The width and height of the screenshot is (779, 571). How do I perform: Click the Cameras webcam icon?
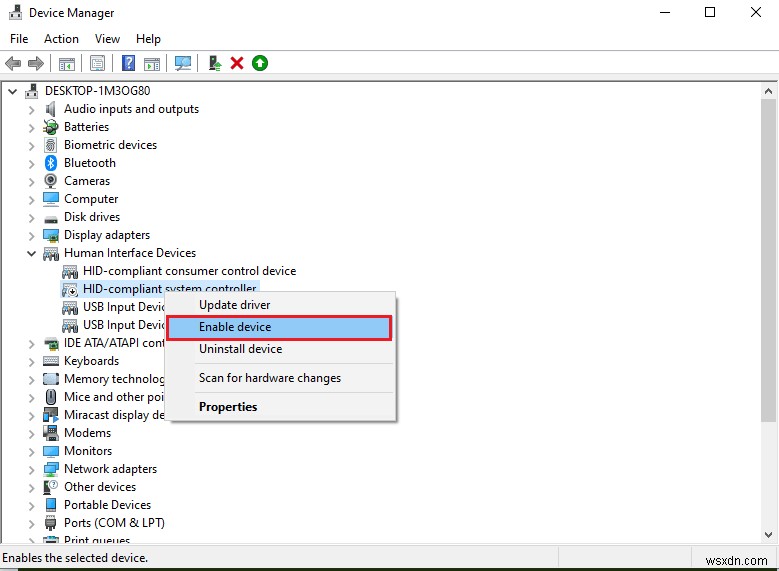[51, 180]
